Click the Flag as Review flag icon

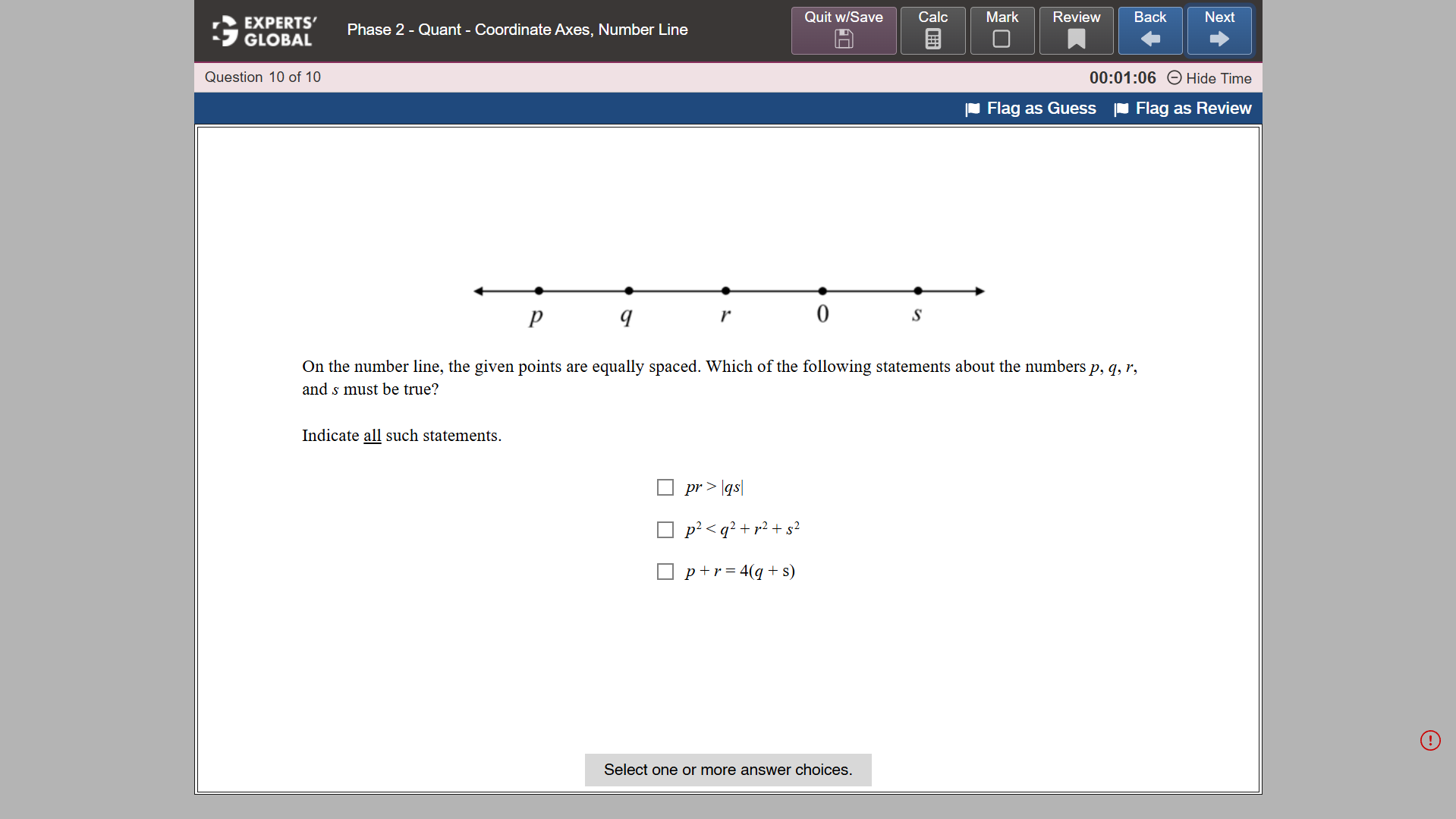(x=1121, y=109)
